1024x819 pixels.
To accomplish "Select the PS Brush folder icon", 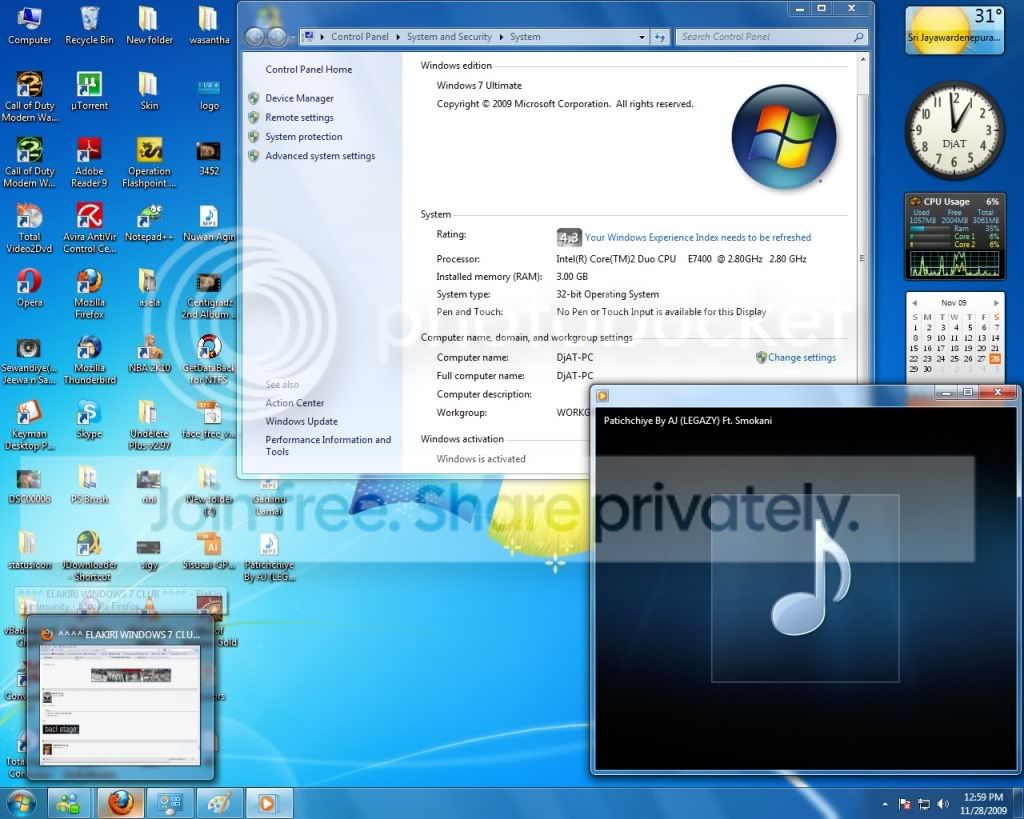I will (89, 485).
